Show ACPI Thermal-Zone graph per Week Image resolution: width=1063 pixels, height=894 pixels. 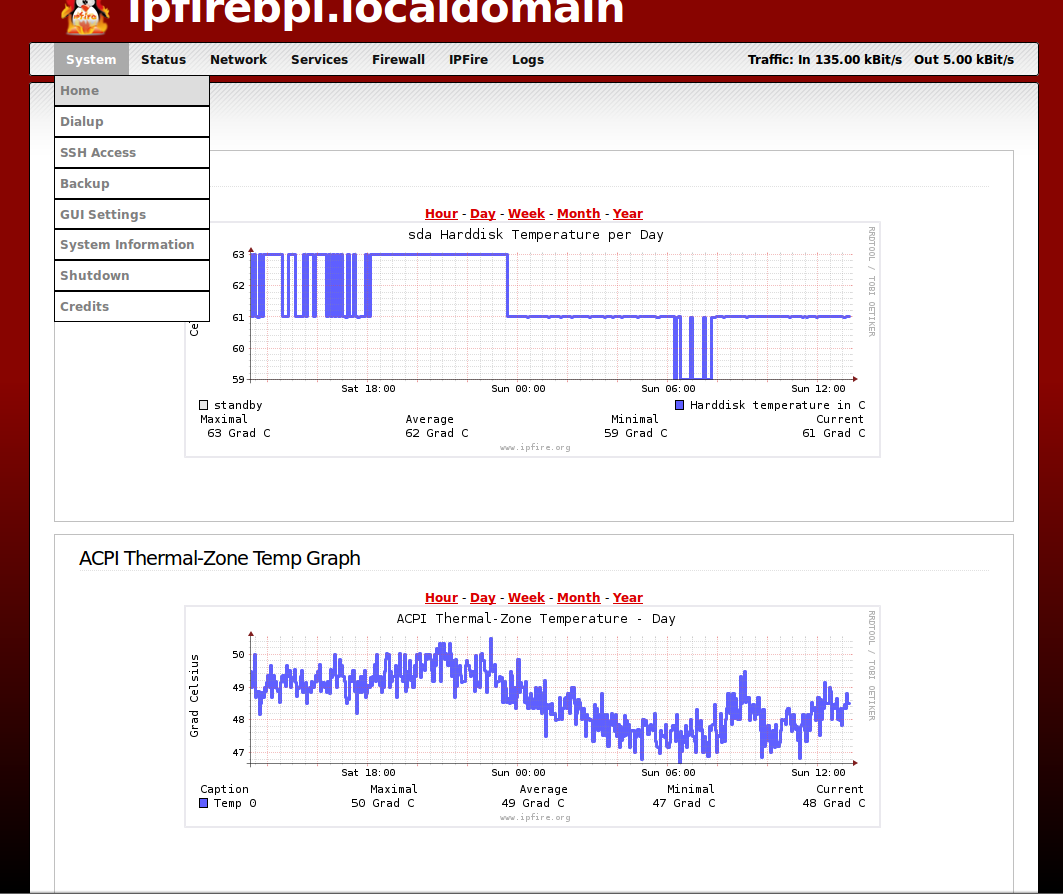click(x=527, y=598)
